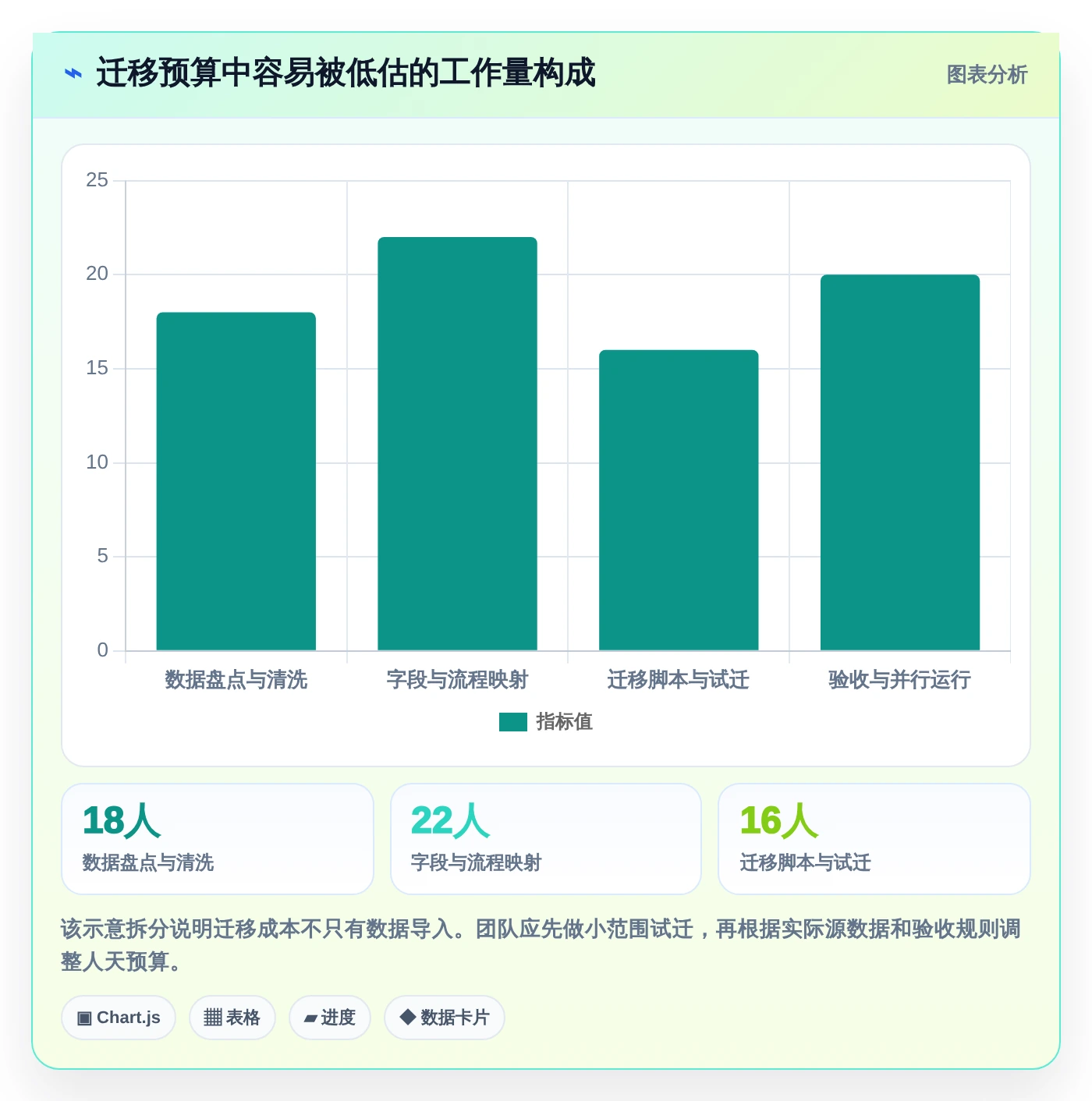Click the y-axis value 20
This screenshot has height=1101, width=1092.
click(x=97, y=274)
